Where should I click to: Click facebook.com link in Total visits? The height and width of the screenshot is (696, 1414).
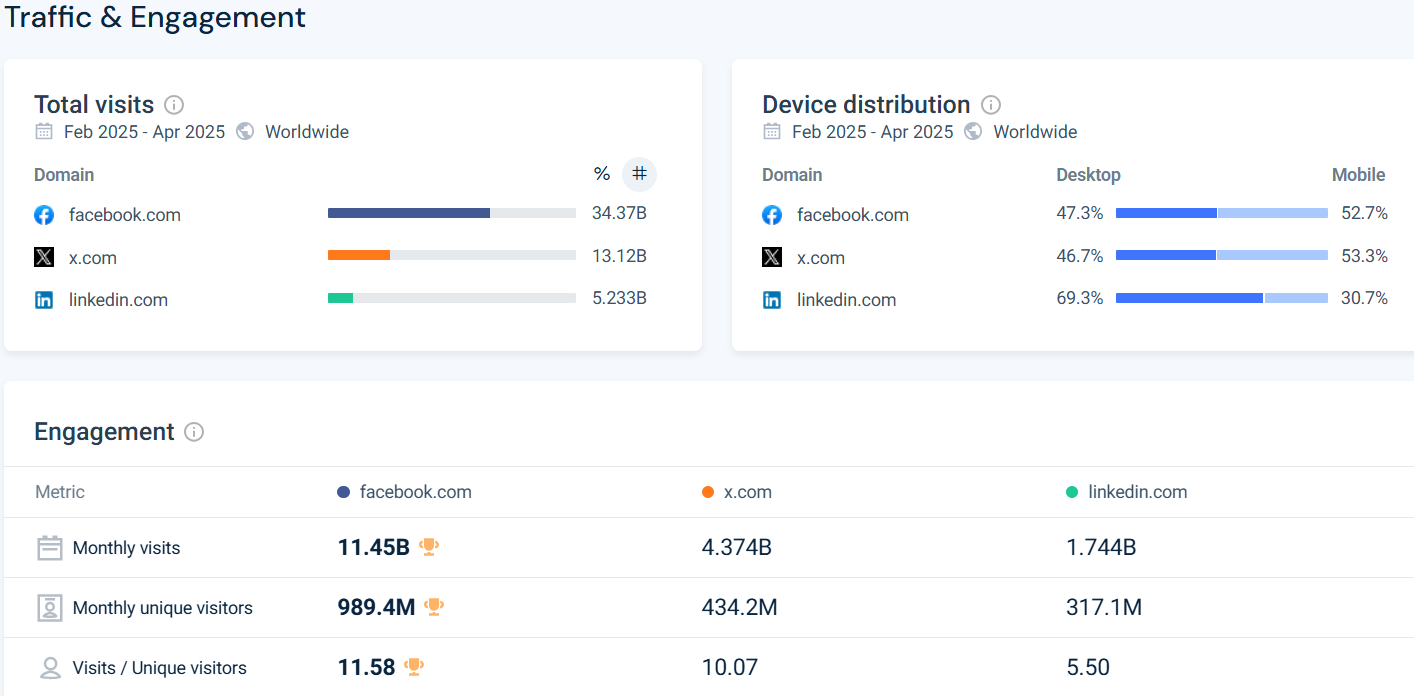[125, 215]
